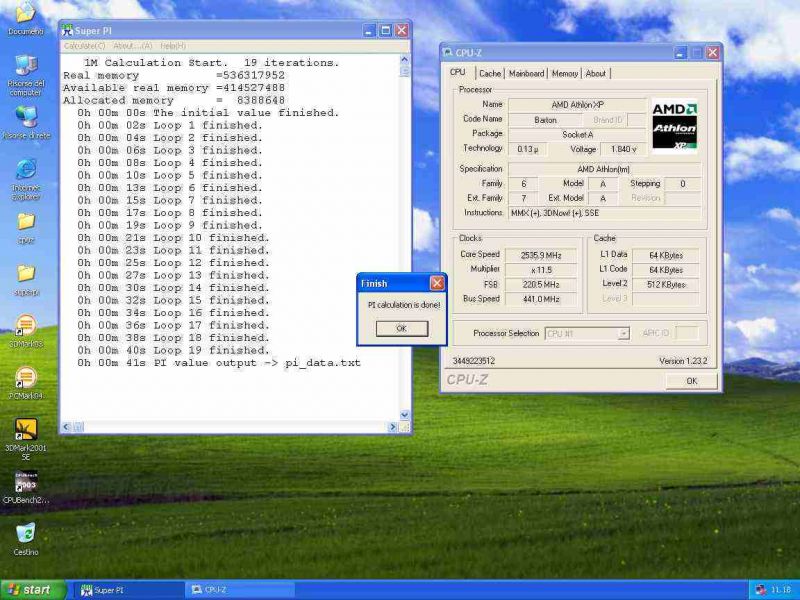The image size is (800, 600).
Task: Expand the Processor Selection dropdown in CPU-Z
Action: tap(623, 334)
